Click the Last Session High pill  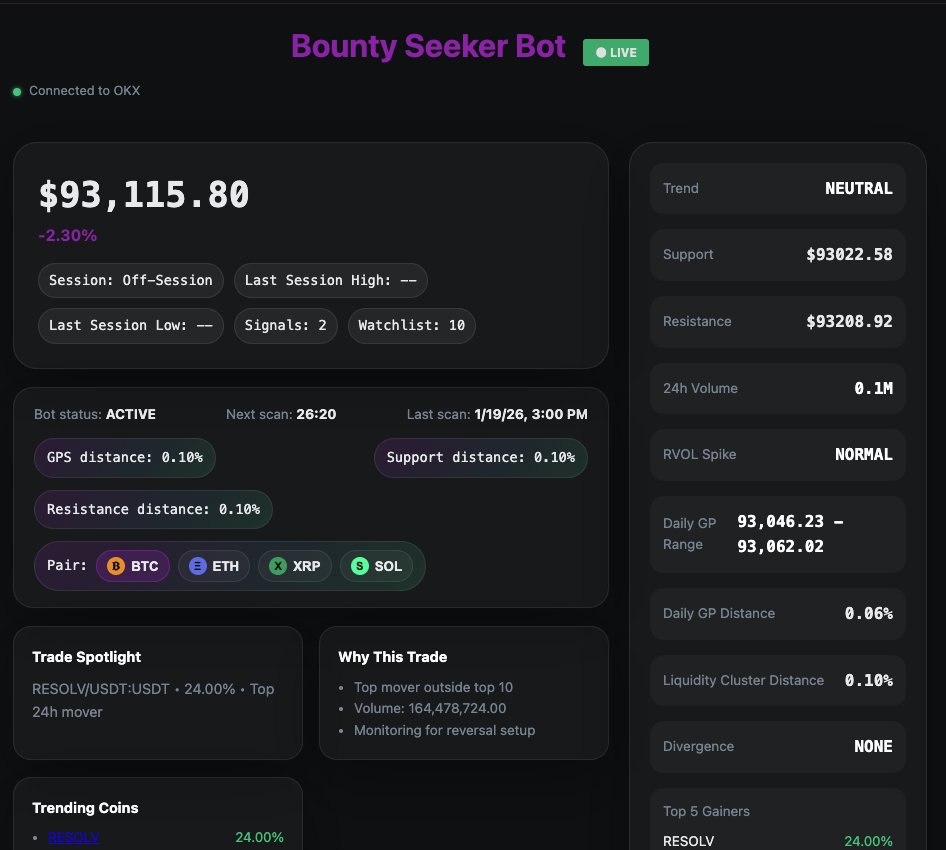pos(331,281)
